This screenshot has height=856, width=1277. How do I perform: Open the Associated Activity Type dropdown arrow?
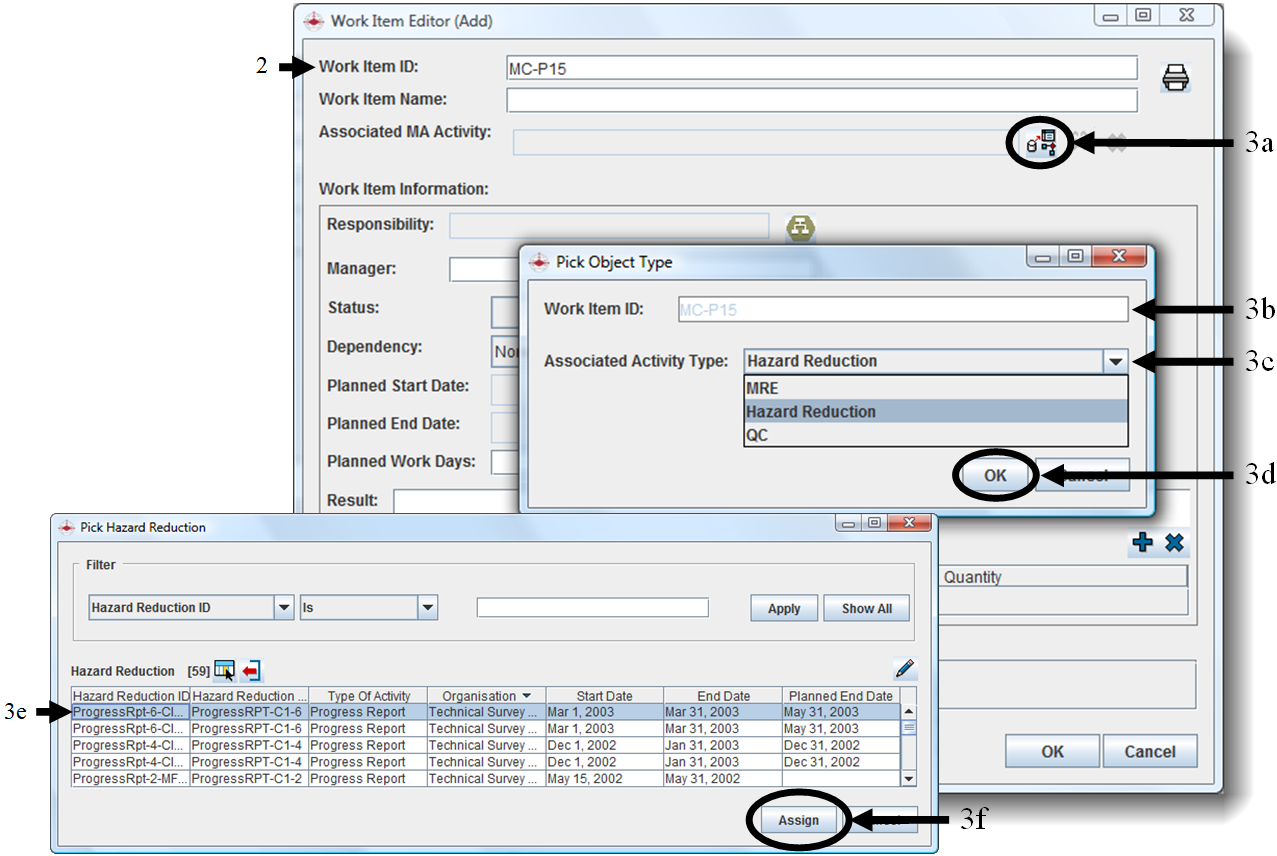(x=1115, y=362)
